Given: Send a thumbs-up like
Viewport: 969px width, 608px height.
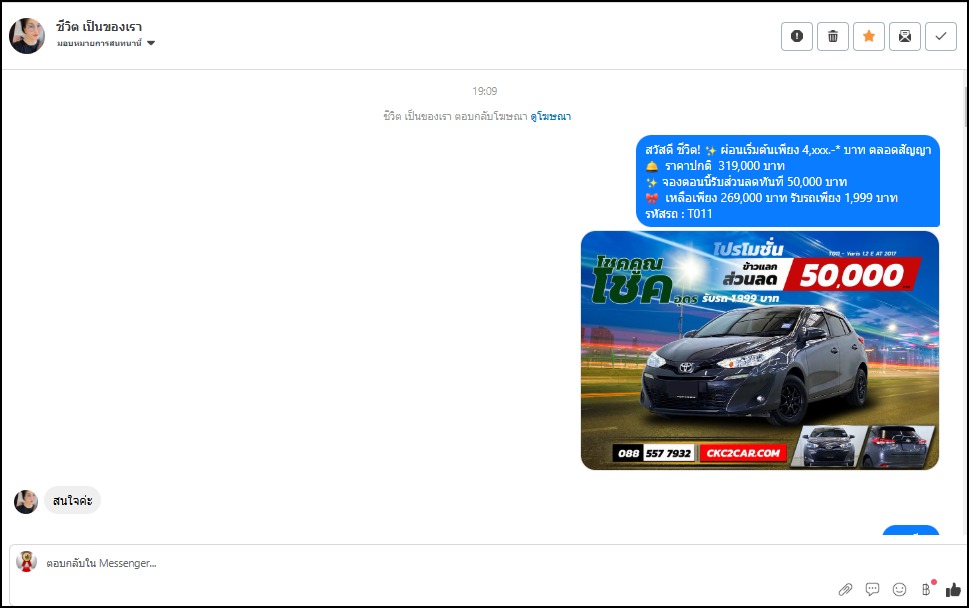Looking at the screenshot, I should [952, 589].
